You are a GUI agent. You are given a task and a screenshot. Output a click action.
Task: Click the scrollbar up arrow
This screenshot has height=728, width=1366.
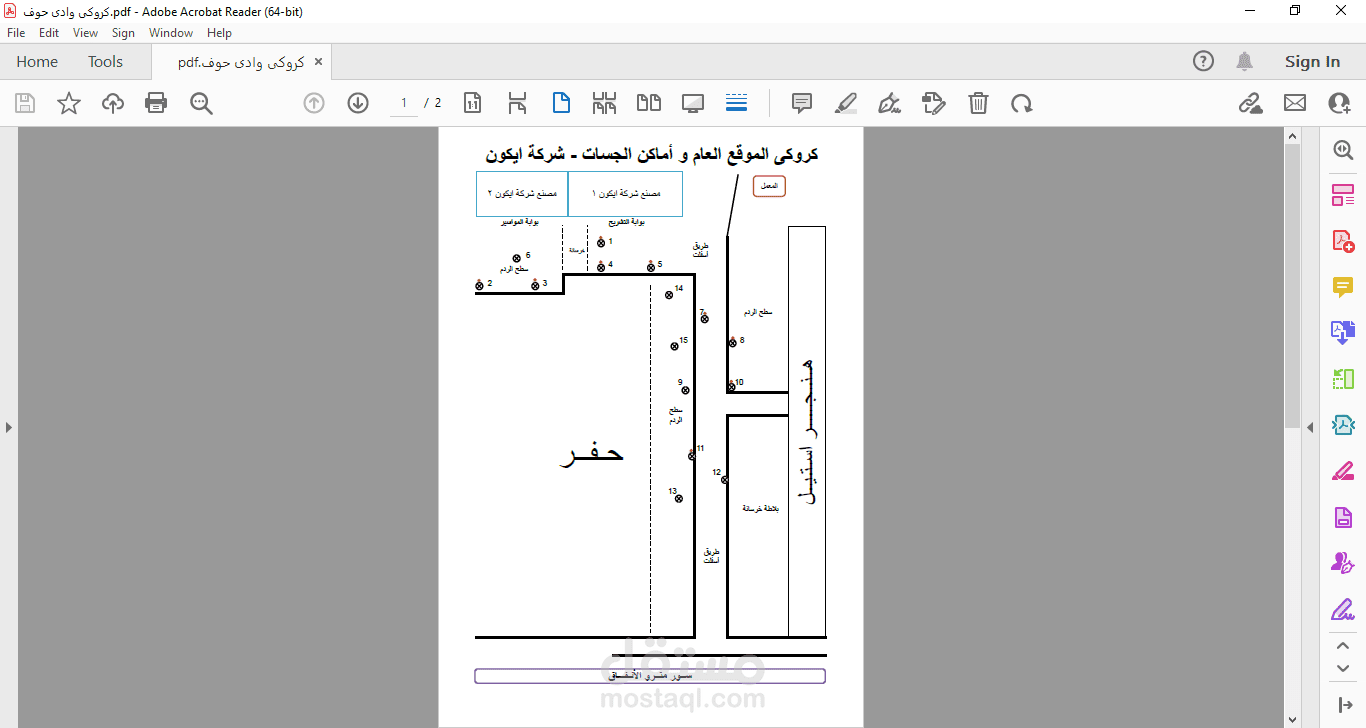click(x=1292, y=135)
